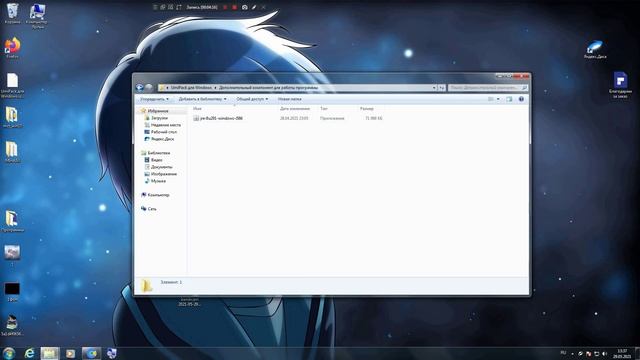This screenshot has height=360, width=640.
Task: Click the recorder's crop area icon
Action: [x=179, y=7]
